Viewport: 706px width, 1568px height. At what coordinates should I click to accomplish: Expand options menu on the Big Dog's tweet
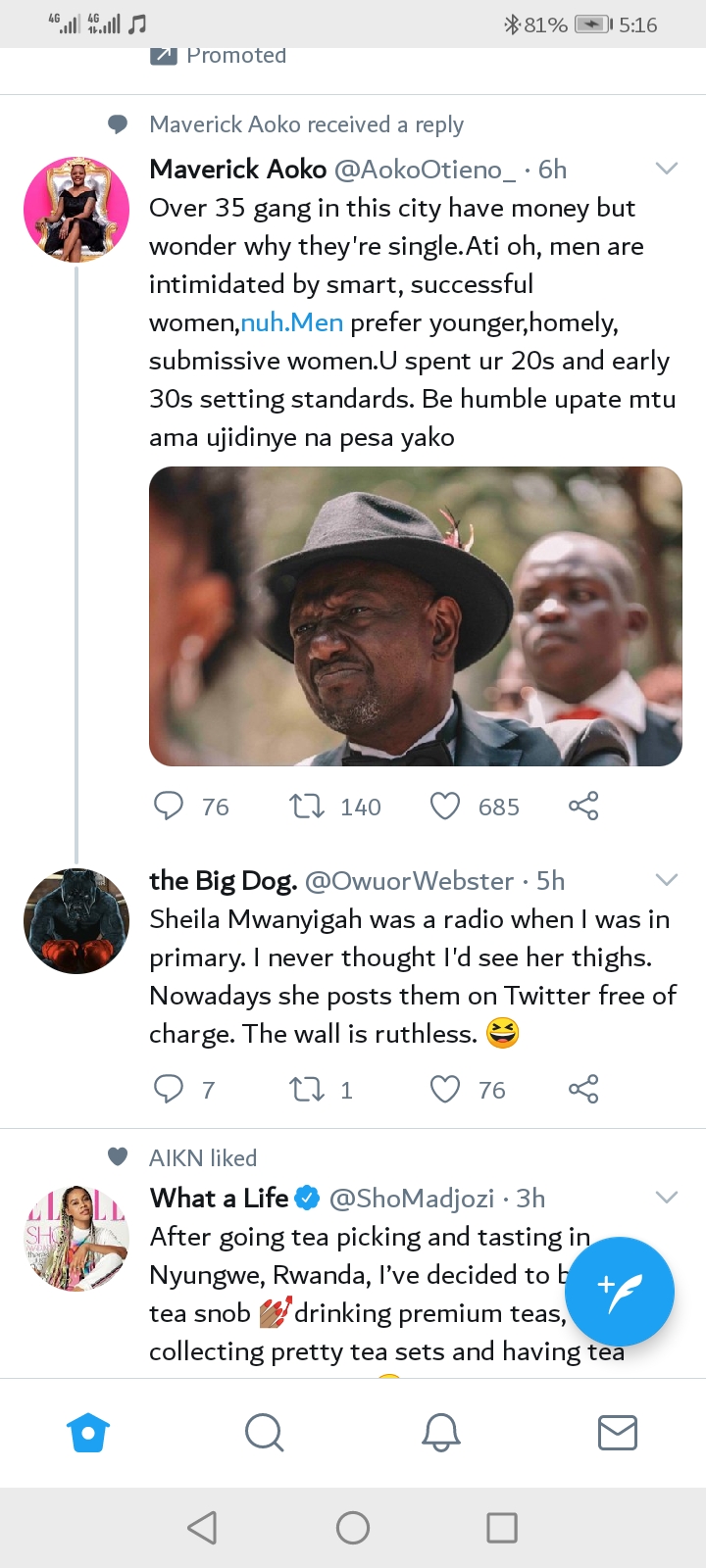(x=667, y=880)
